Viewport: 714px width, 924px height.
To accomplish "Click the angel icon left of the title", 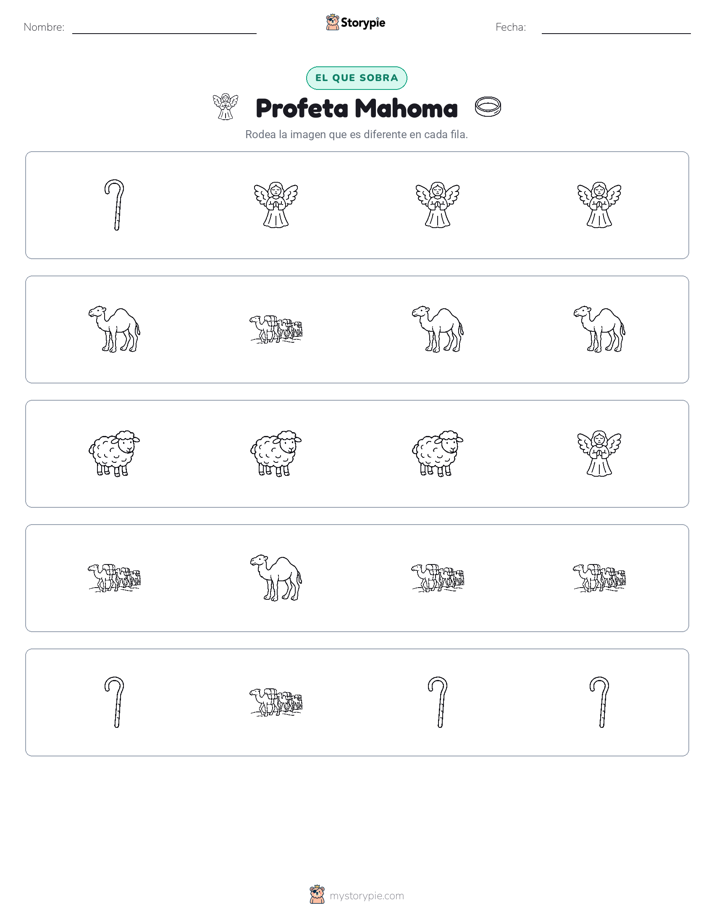I will (x=225, y=107).
